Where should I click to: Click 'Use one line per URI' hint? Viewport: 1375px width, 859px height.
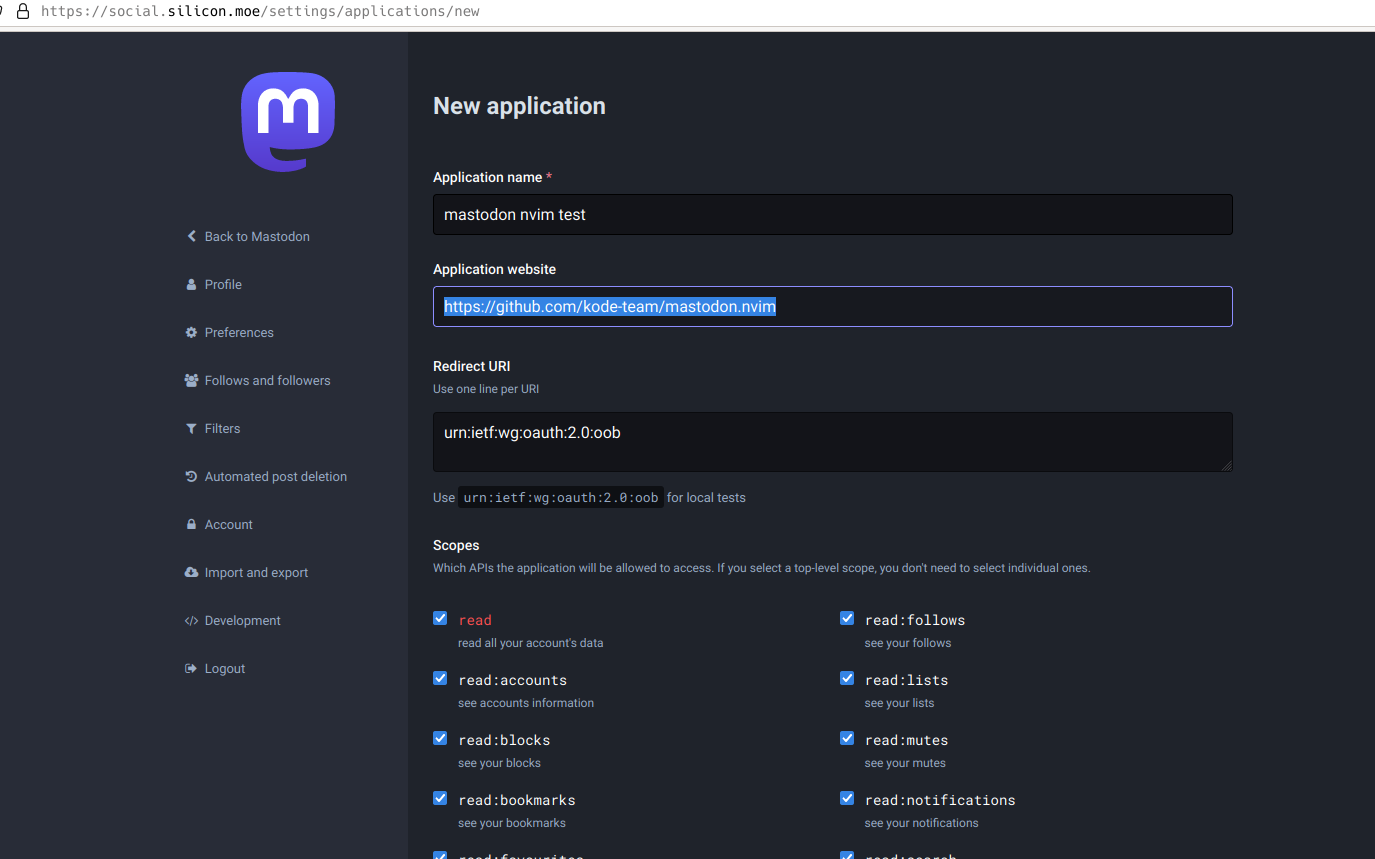pos(486,388)
